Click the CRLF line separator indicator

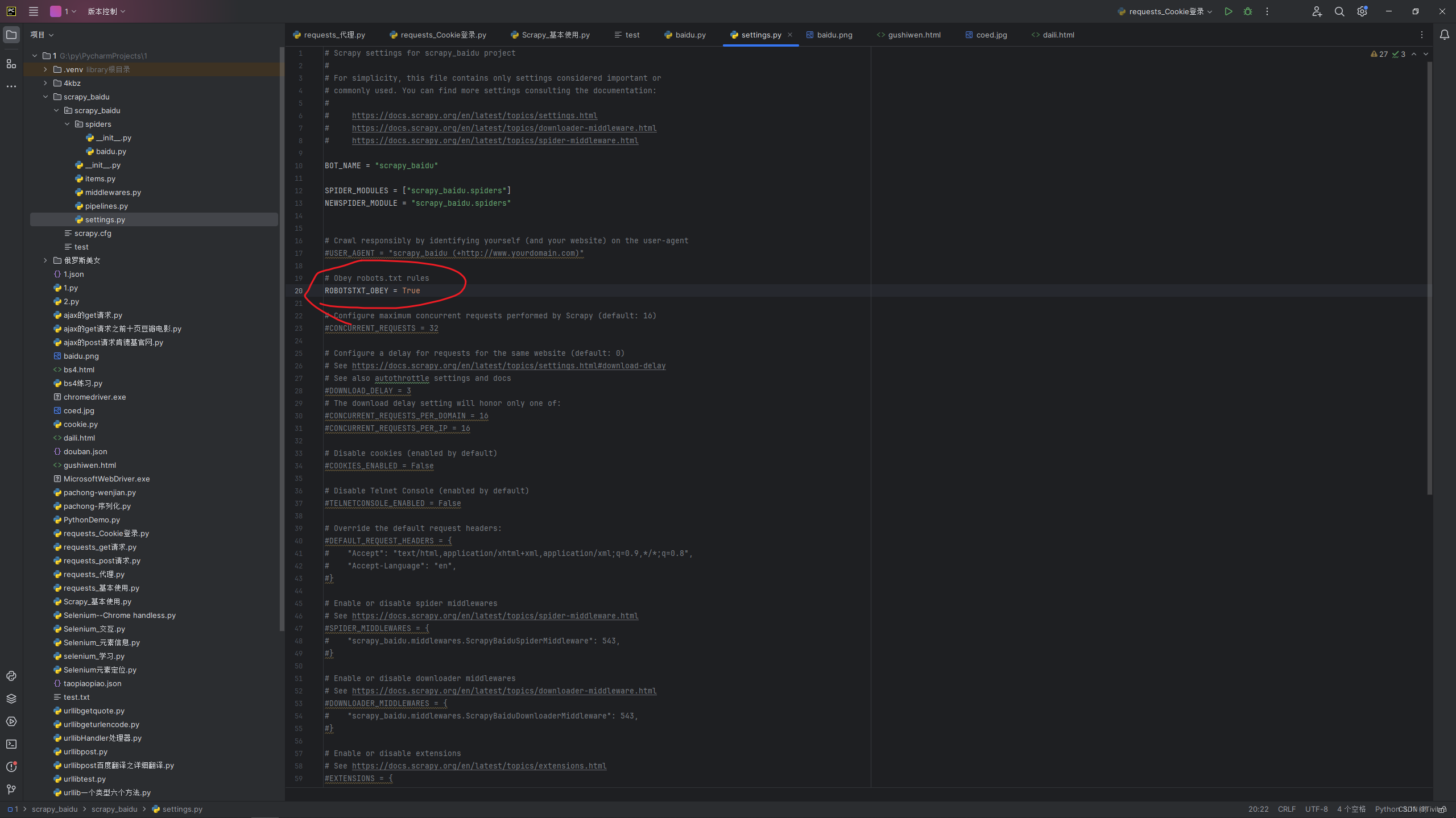(1286, 809)
